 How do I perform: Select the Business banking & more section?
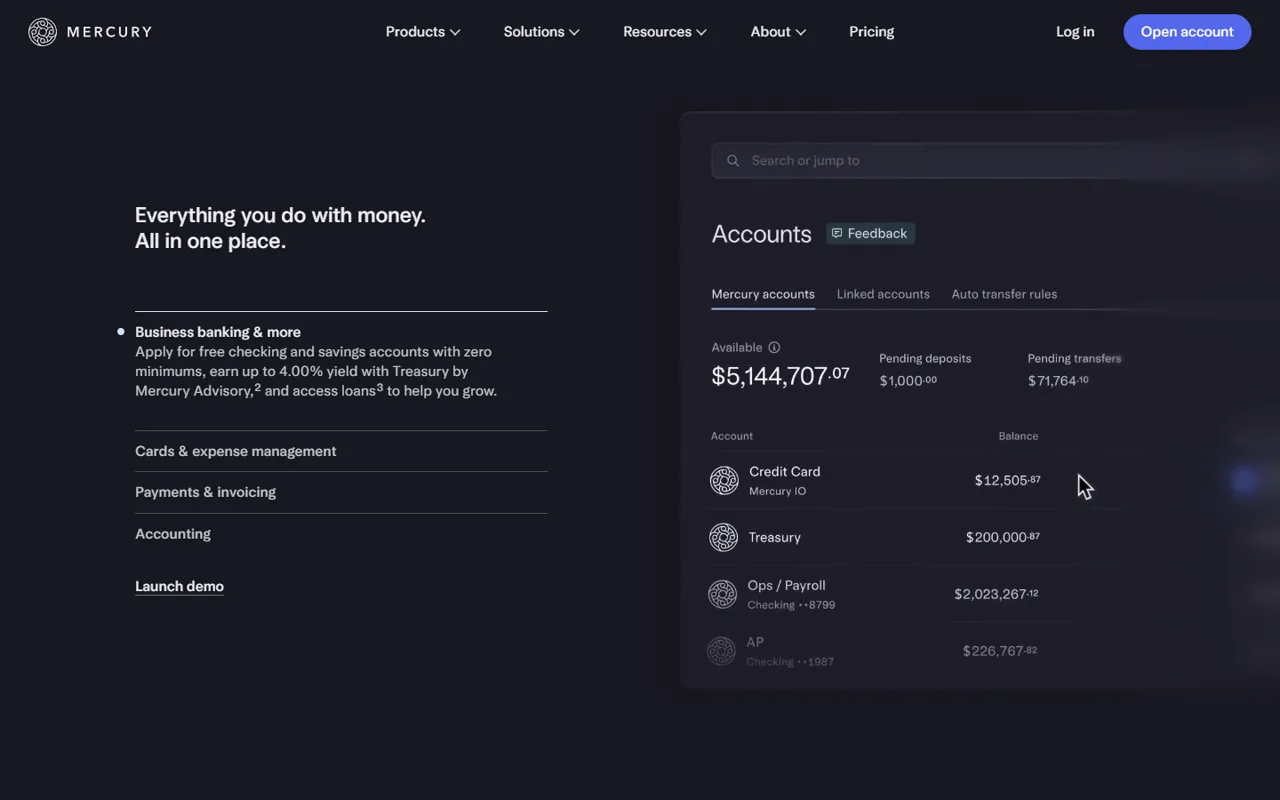(x=218, y=332)
